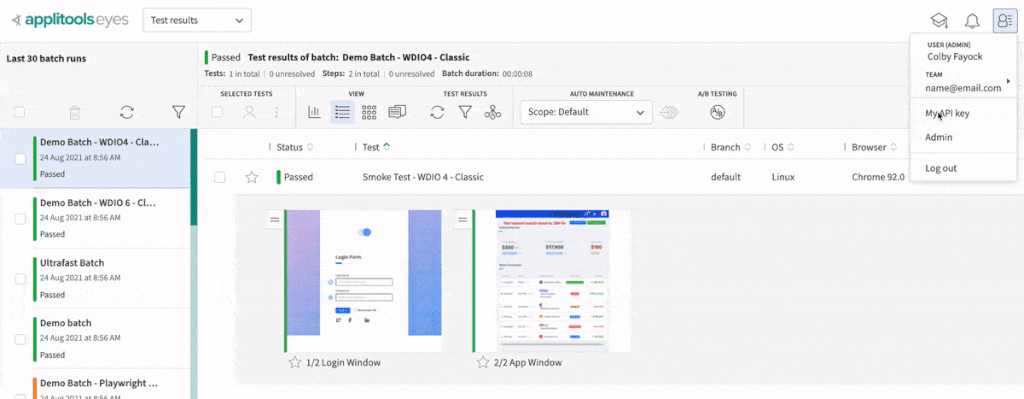Open step menu for Login Window thumbnail

pos(275,219)
